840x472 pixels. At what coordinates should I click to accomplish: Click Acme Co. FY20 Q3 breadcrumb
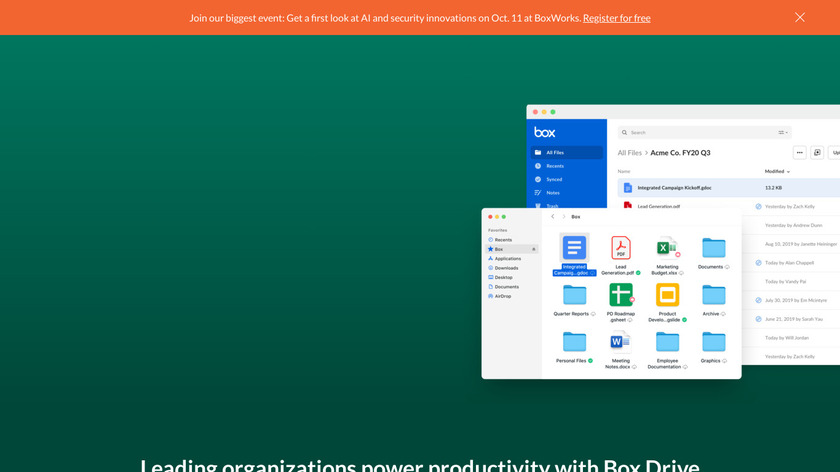click(680, 153)
